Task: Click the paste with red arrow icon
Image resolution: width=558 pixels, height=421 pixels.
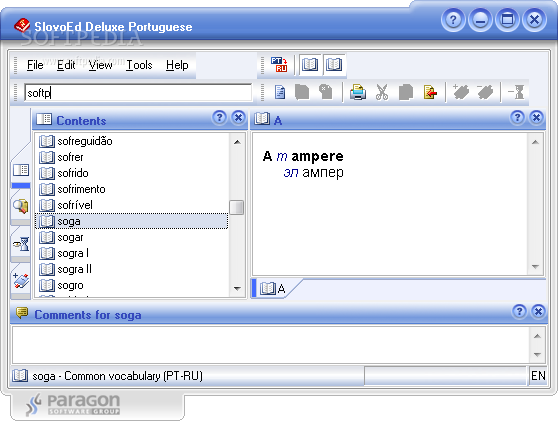Action: 430,93
